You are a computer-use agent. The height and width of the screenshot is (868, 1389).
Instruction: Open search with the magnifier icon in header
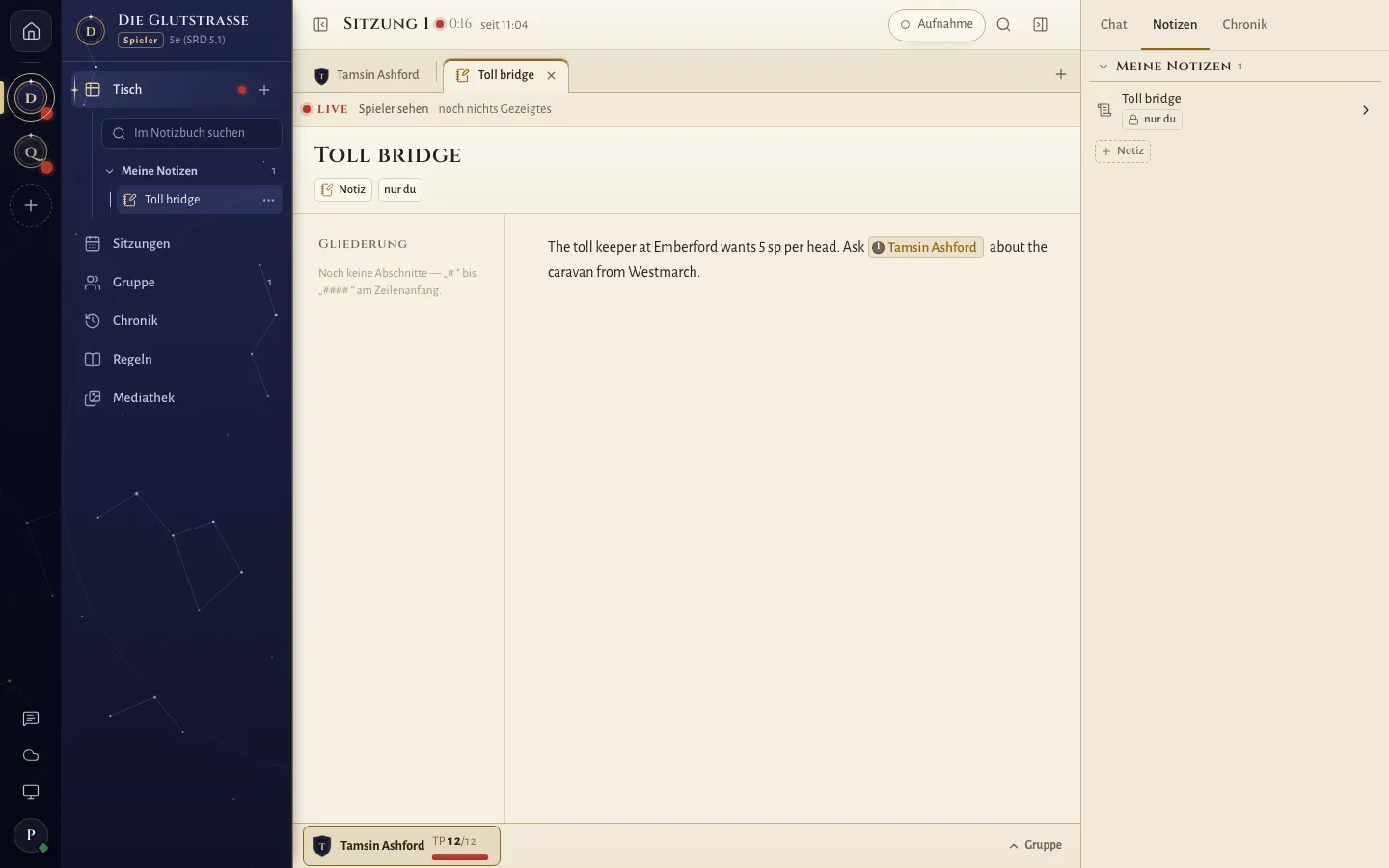(x=1003, y=25)
